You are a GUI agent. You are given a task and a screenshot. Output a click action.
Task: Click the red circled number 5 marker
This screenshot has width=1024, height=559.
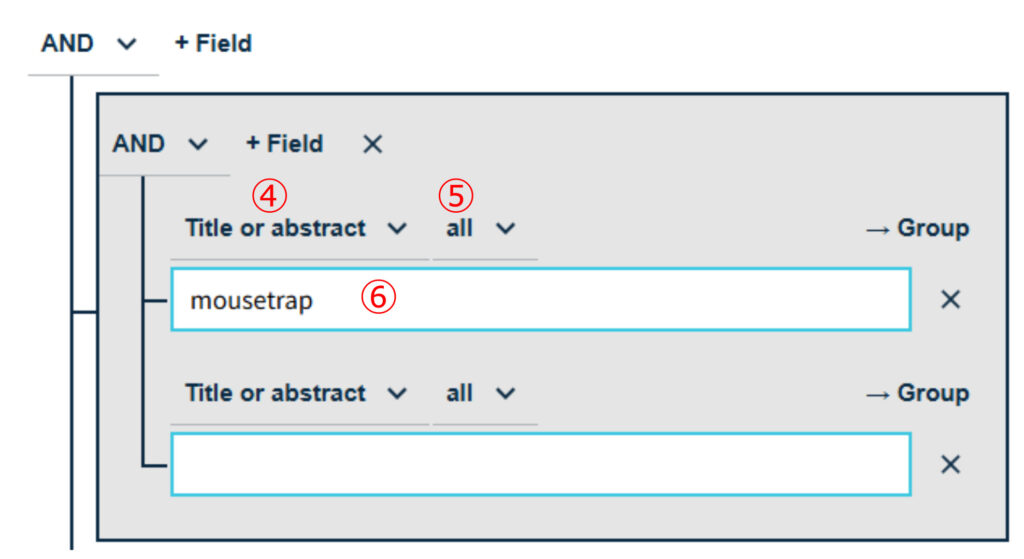tap(457, 196)
